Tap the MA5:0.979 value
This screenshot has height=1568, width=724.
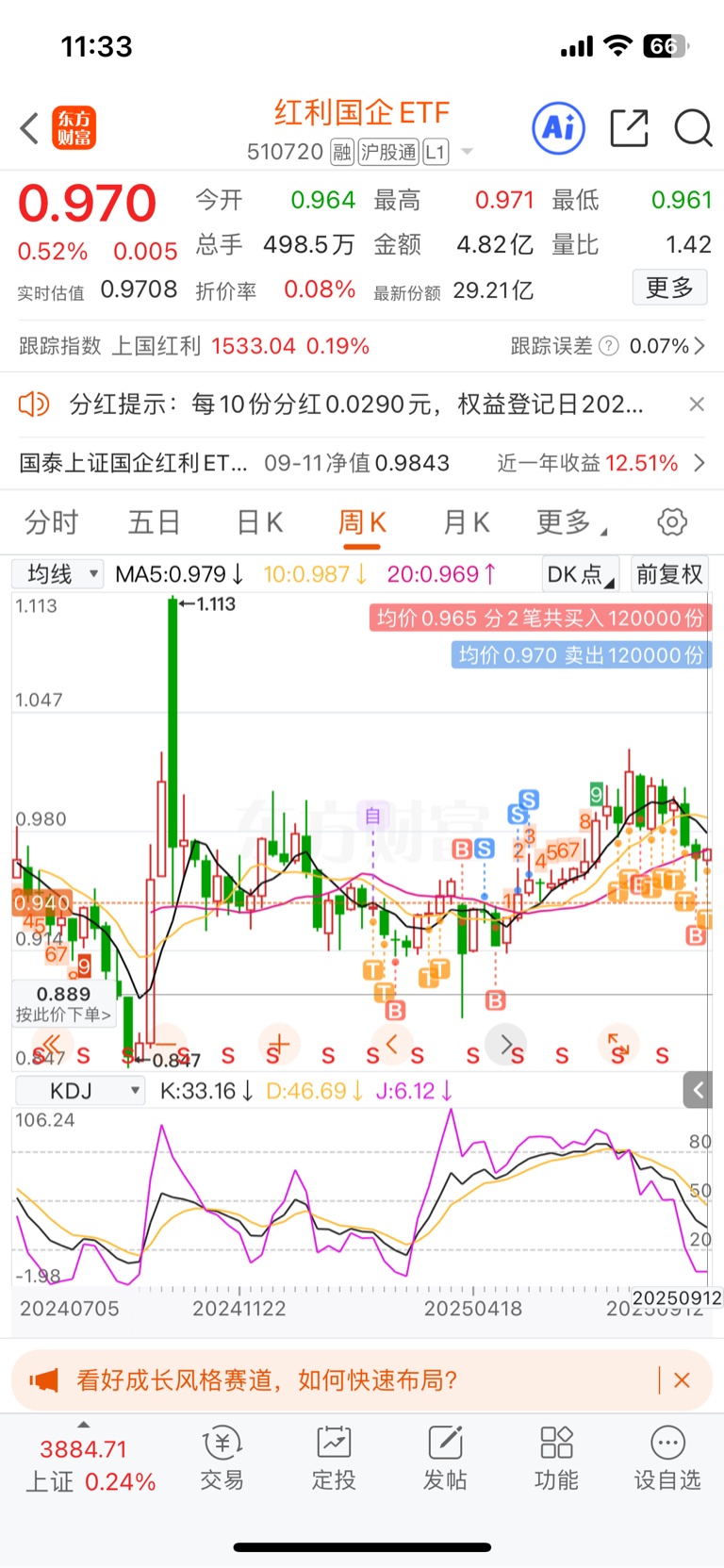pyautogui.click(x=179, y=573)
